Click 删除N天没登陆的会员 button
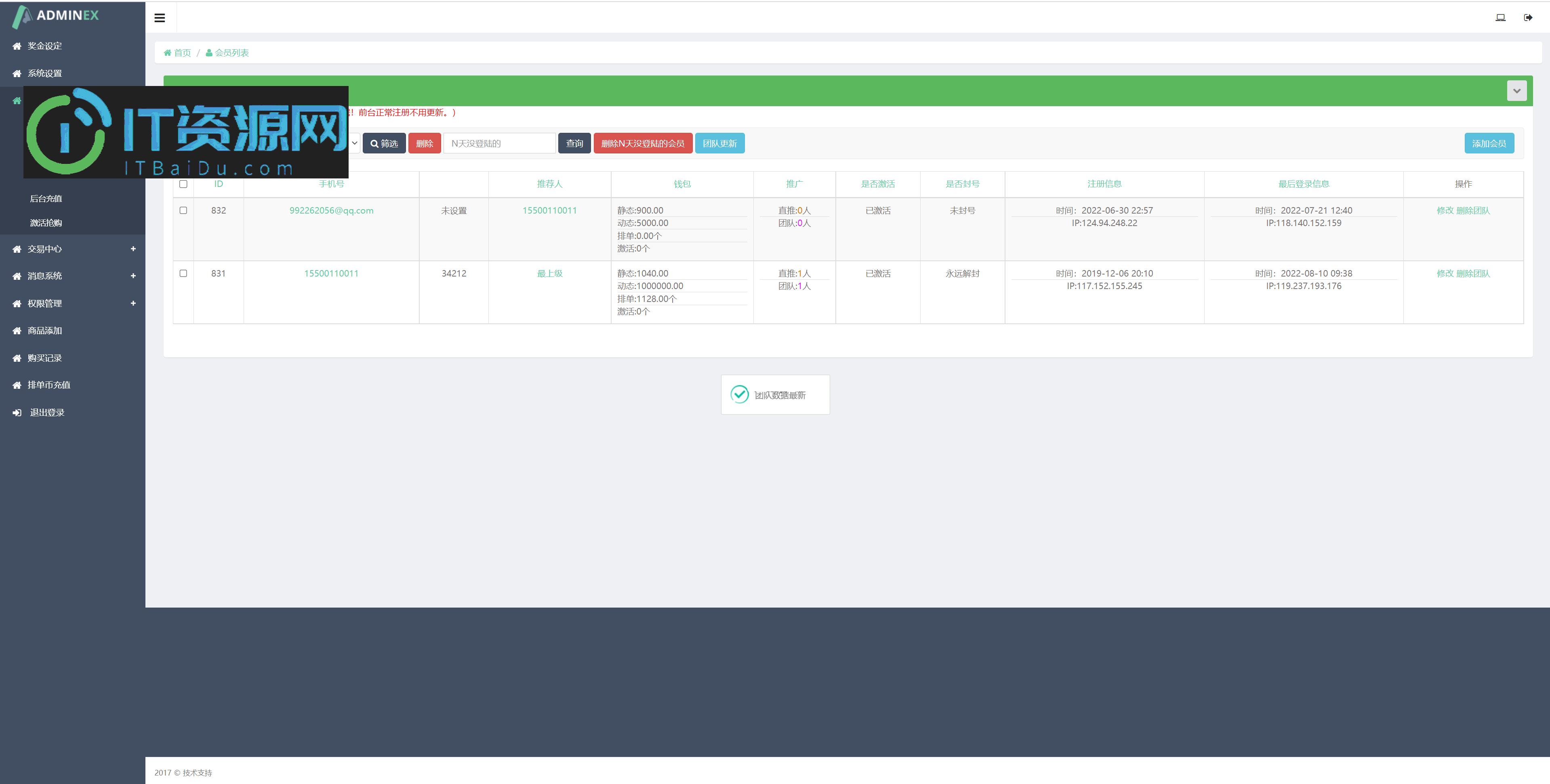This screenshot has width=1550, height=784. tap(643, 143)
